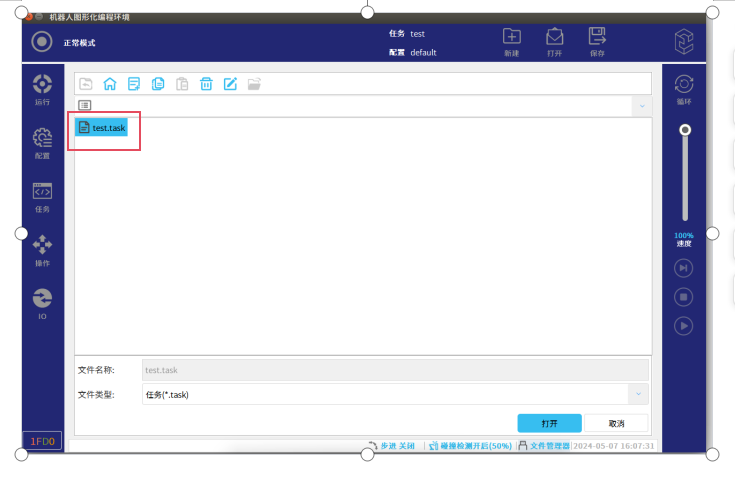Switch to the 任务 (Task) tab in sidebar

[x=42, y=197]
